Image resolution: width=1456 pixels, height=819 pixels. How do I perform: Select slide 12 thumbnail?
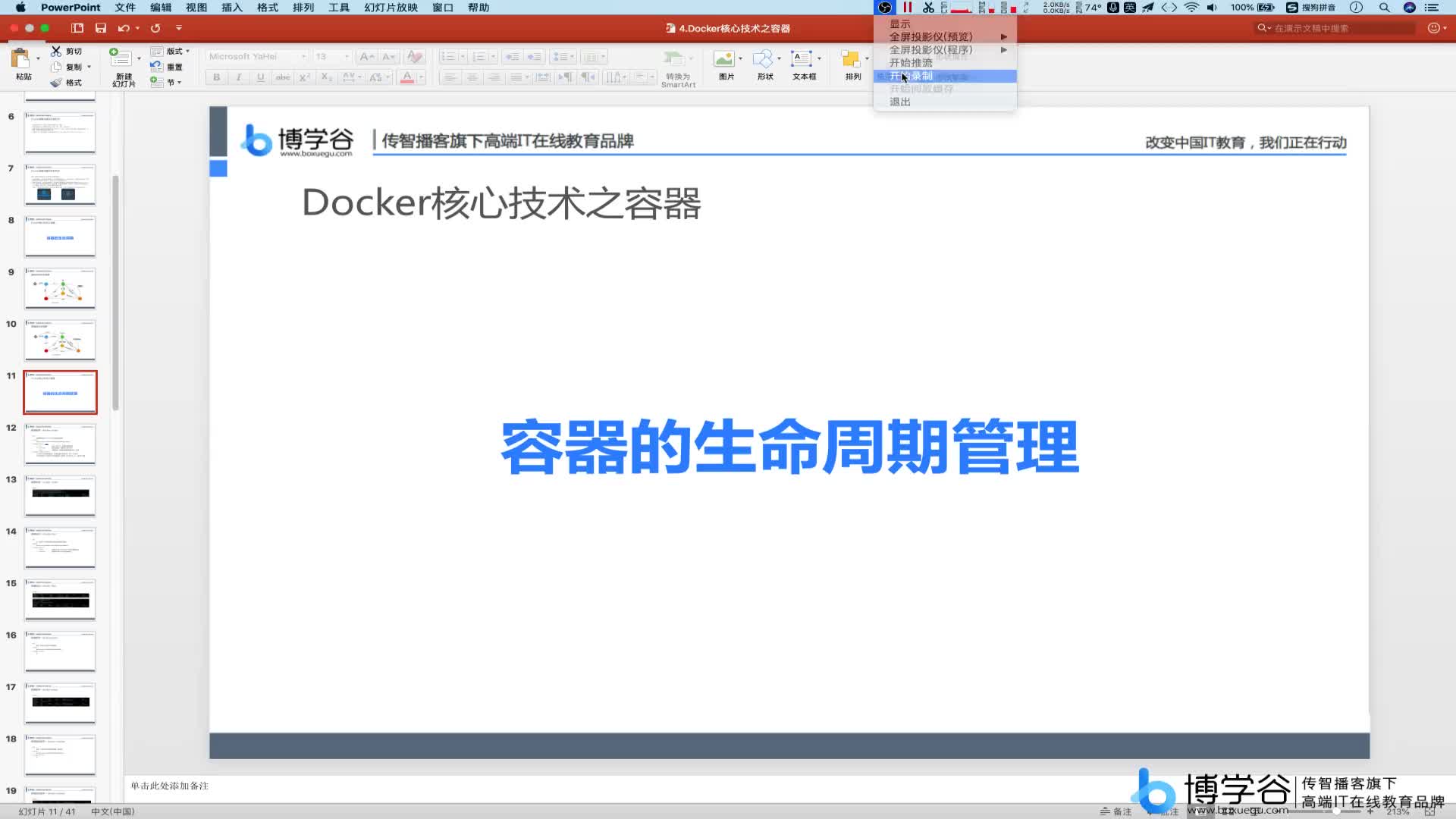61,444
